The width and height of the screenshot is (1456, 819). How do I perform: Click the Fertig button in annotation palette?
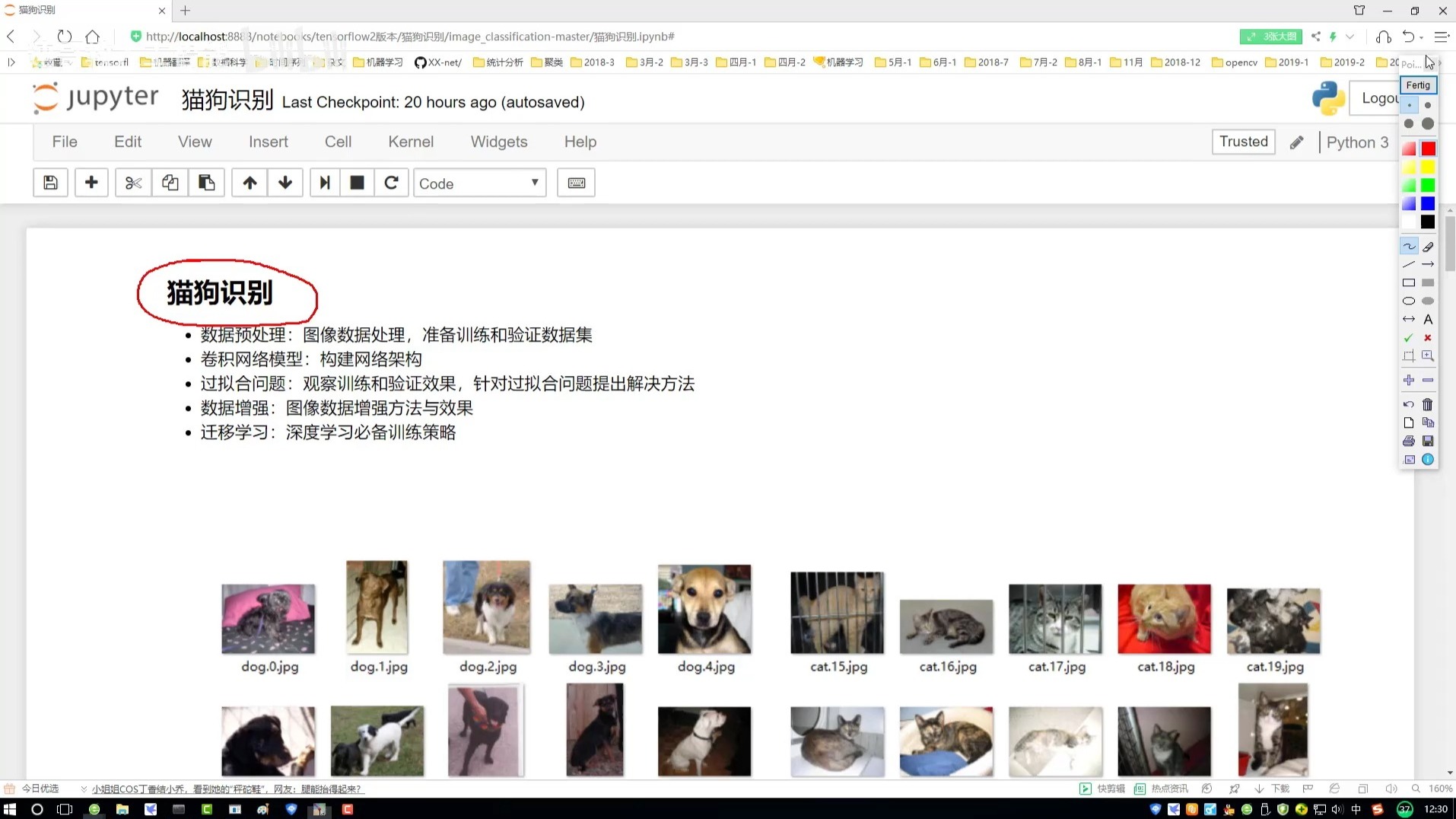tap(1418, 85)
